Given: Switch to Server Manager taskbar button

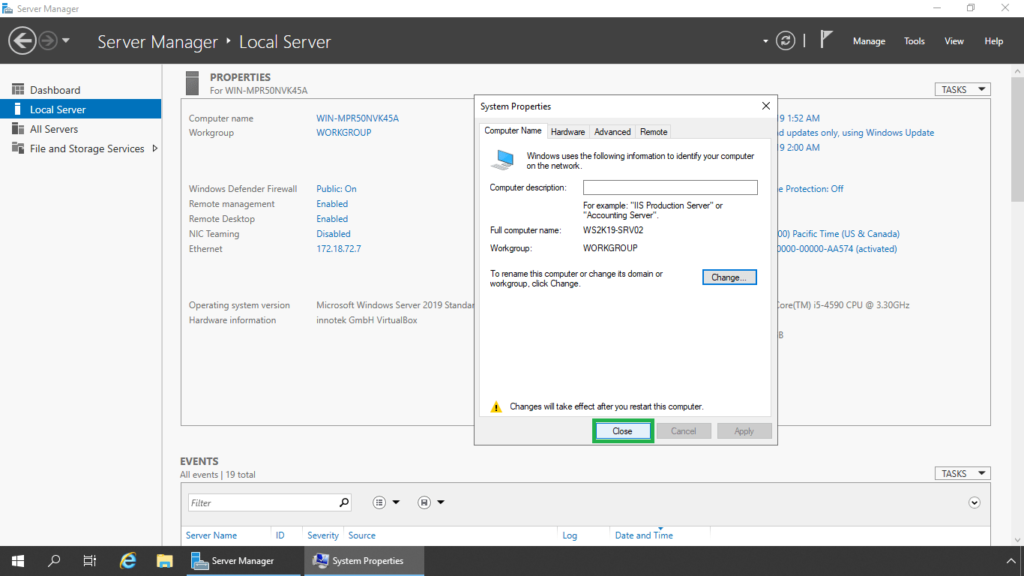Looking at the screenshot, I should 244,561.
